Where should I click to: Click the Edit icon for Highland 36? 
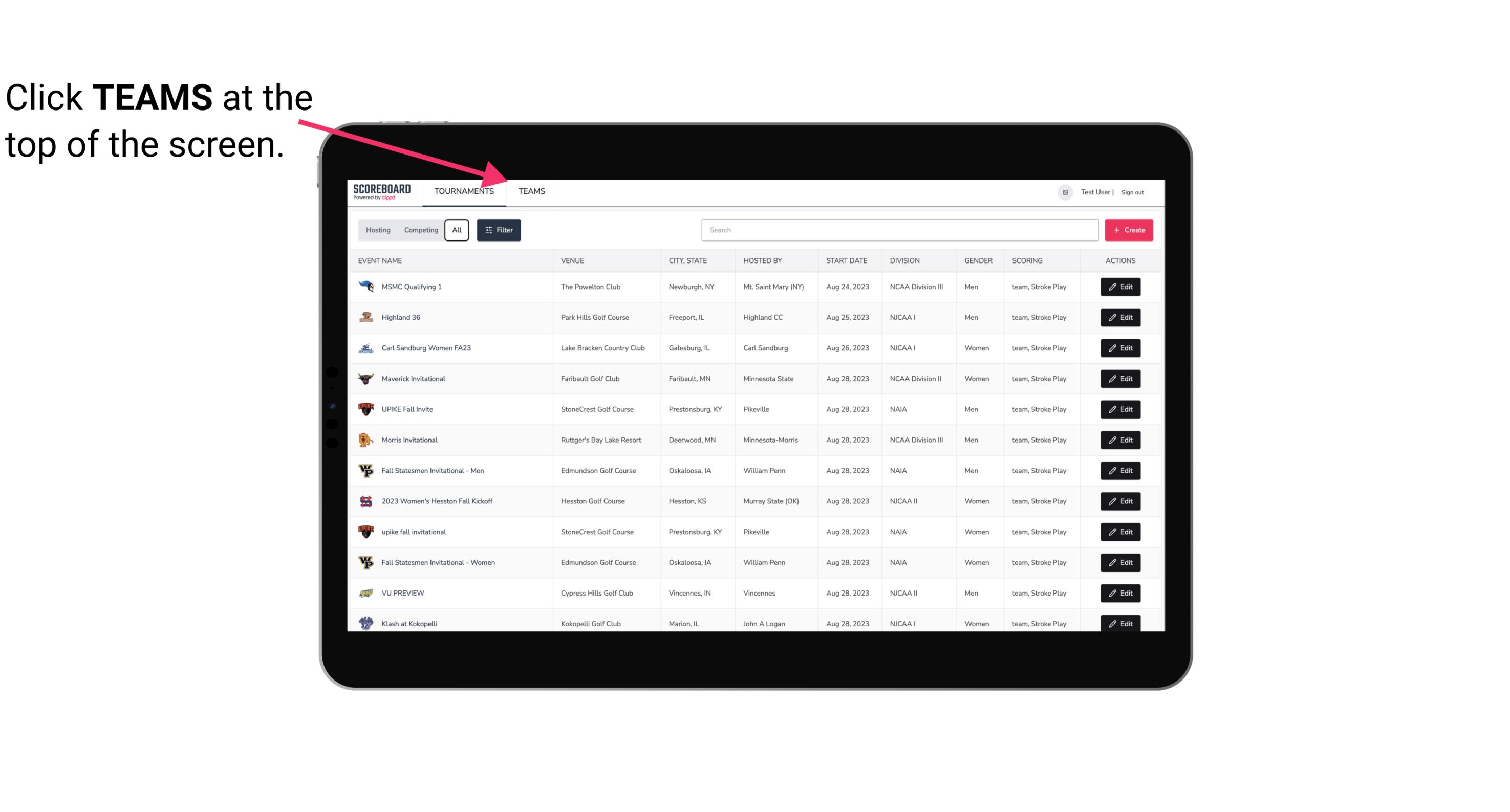(x=1121, y=317)
